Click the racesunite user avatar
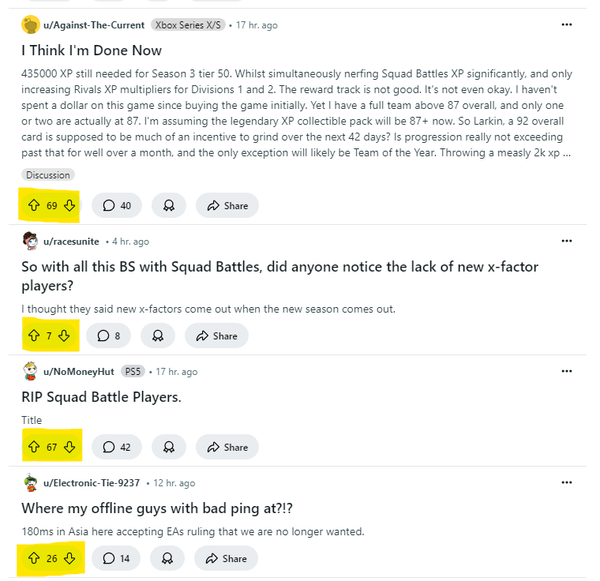 (x=30, y=241)
